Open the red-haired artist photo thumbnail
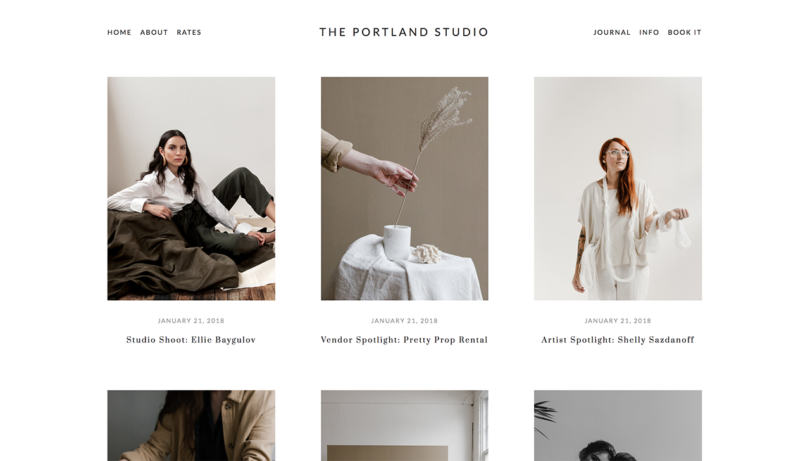Image resolution: width=810 pixels, height=461 pixels. point(618,189)
